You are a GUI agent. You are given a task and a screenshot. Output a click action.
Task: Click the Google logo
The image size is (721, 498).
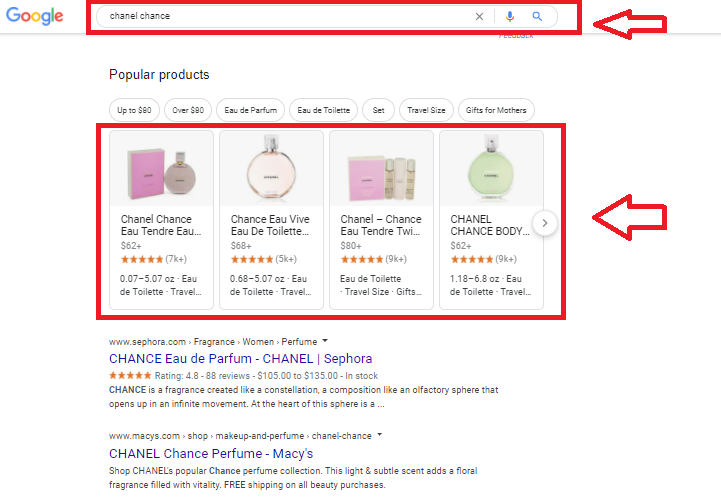(36, 16)
